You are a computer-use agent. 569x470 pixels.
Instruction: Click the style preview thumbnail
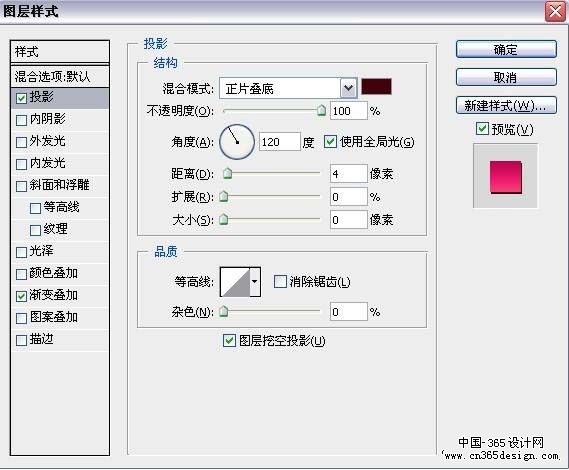click(x=505, y=176)
